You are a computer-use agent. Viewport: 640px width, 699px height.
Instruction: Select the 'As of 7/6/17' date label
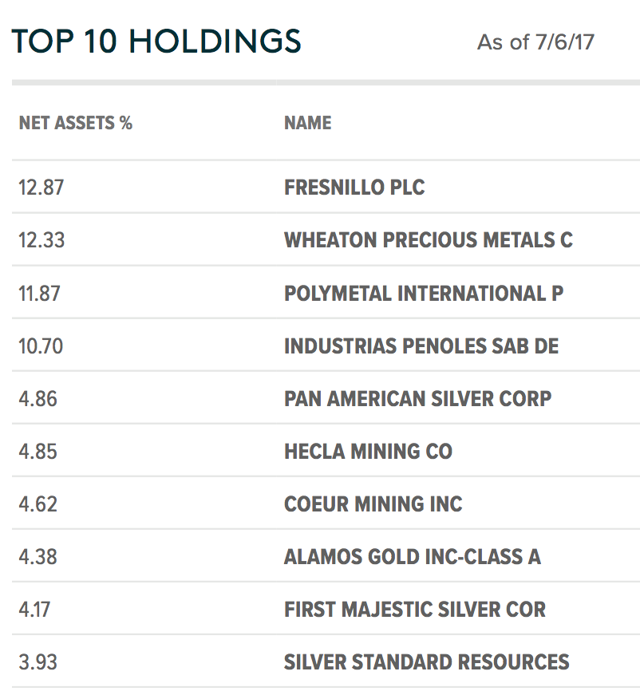click(x=536, y=43)
